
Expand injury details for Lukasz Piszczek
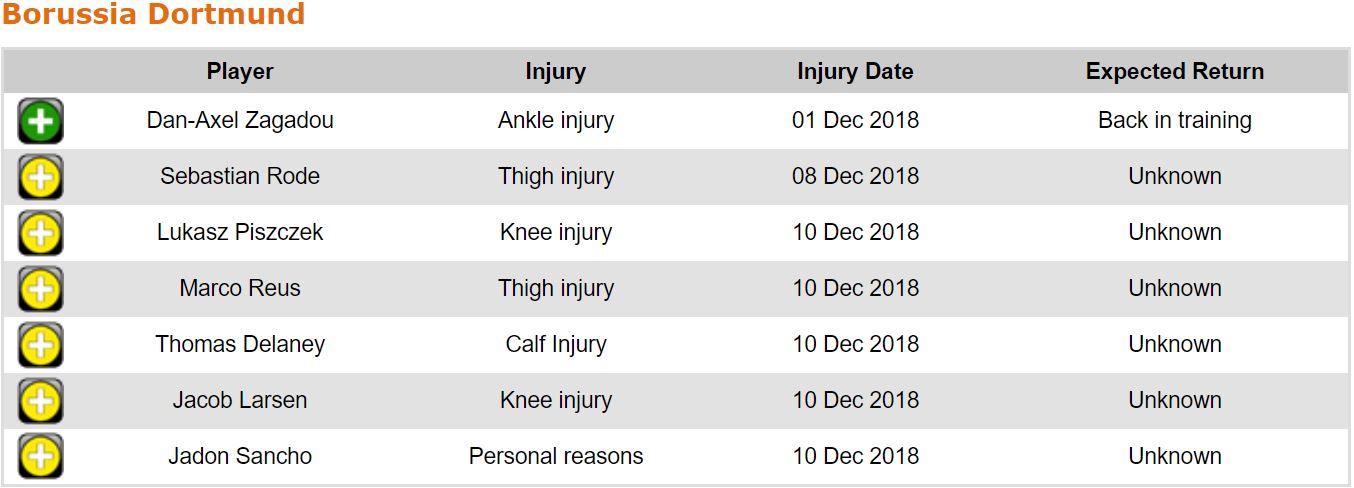(x=40, y=234)
